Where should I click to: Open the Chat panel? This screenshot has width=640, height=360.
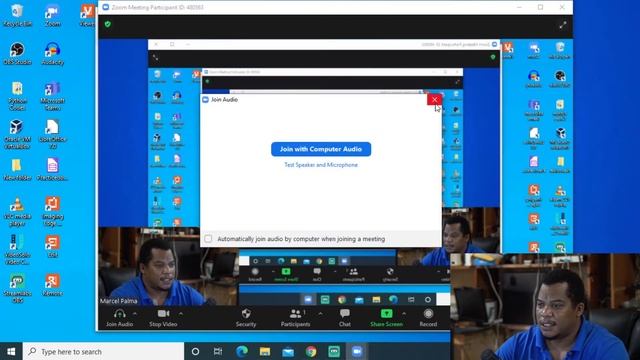(344, 318)
